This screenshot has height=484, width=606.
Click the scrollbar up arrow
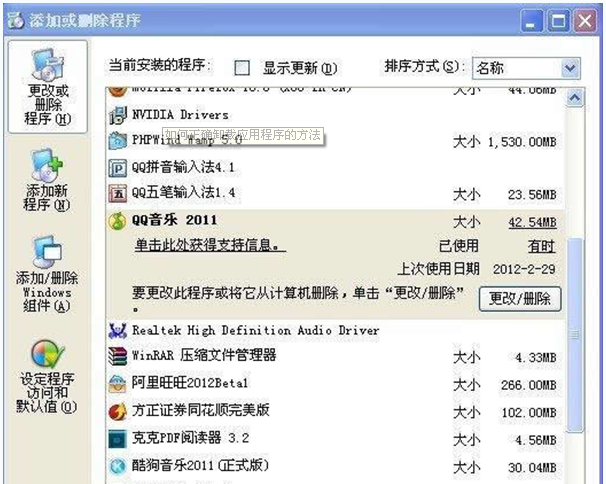click(x=575, y=98)
